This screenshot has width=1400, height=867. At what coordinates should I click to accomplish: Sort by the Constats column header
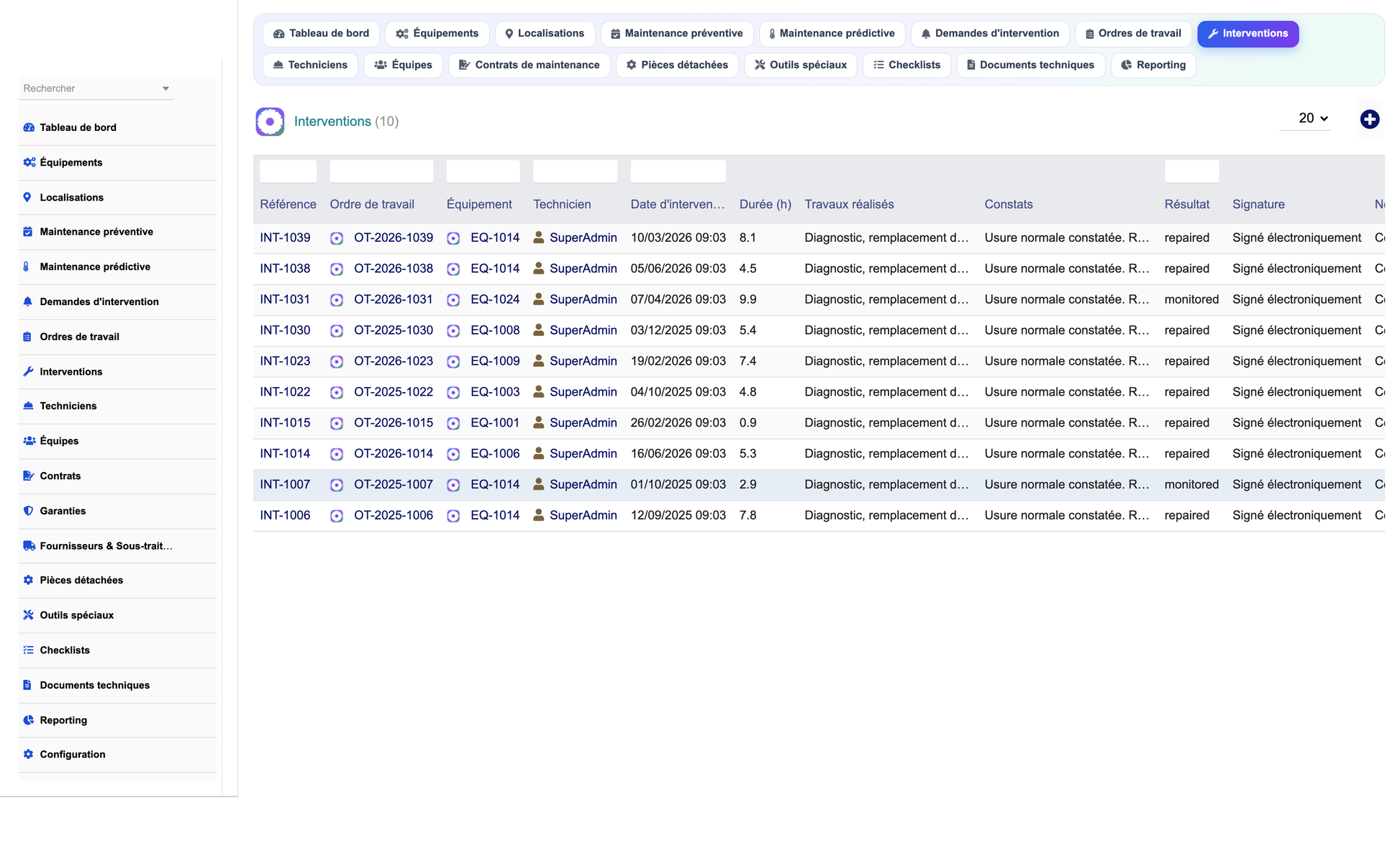(1009, 204)
